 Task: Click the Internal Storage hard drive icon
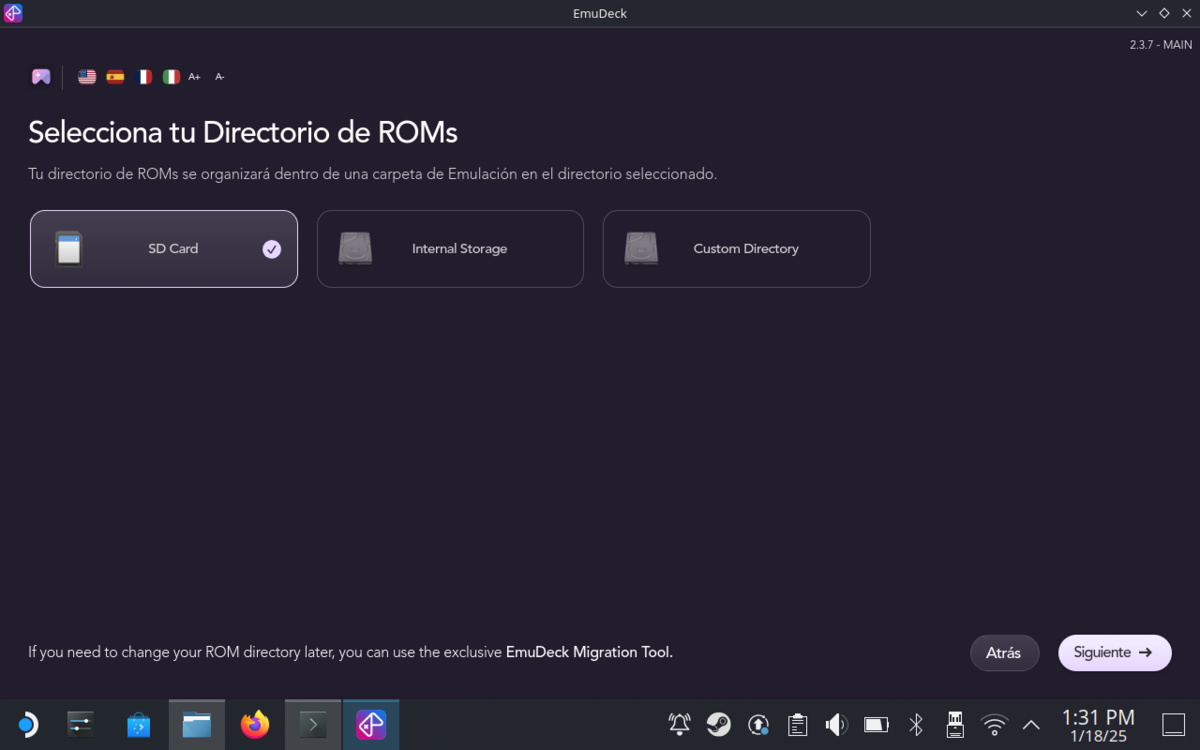click(355, 249)
